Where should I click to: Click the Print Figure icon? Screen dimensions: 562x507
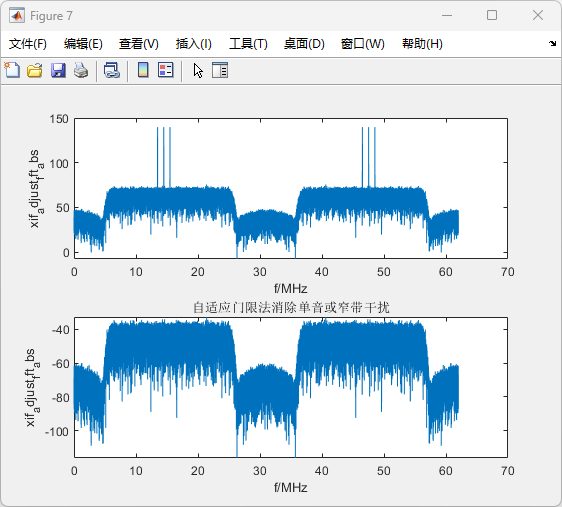point(81,70)
